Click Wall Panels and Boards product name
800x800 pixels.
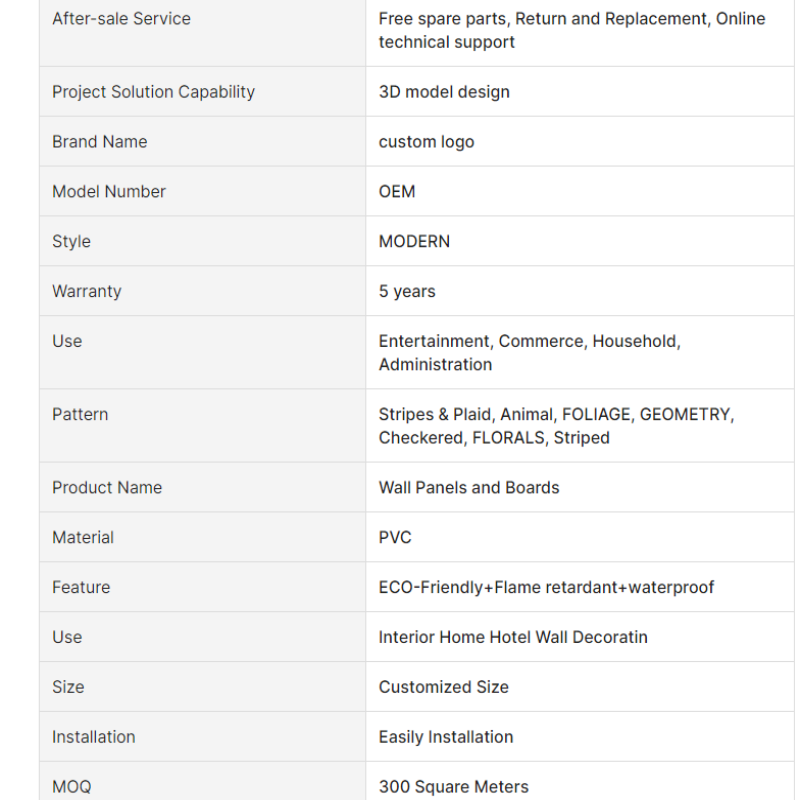click(x=469, y=488)
